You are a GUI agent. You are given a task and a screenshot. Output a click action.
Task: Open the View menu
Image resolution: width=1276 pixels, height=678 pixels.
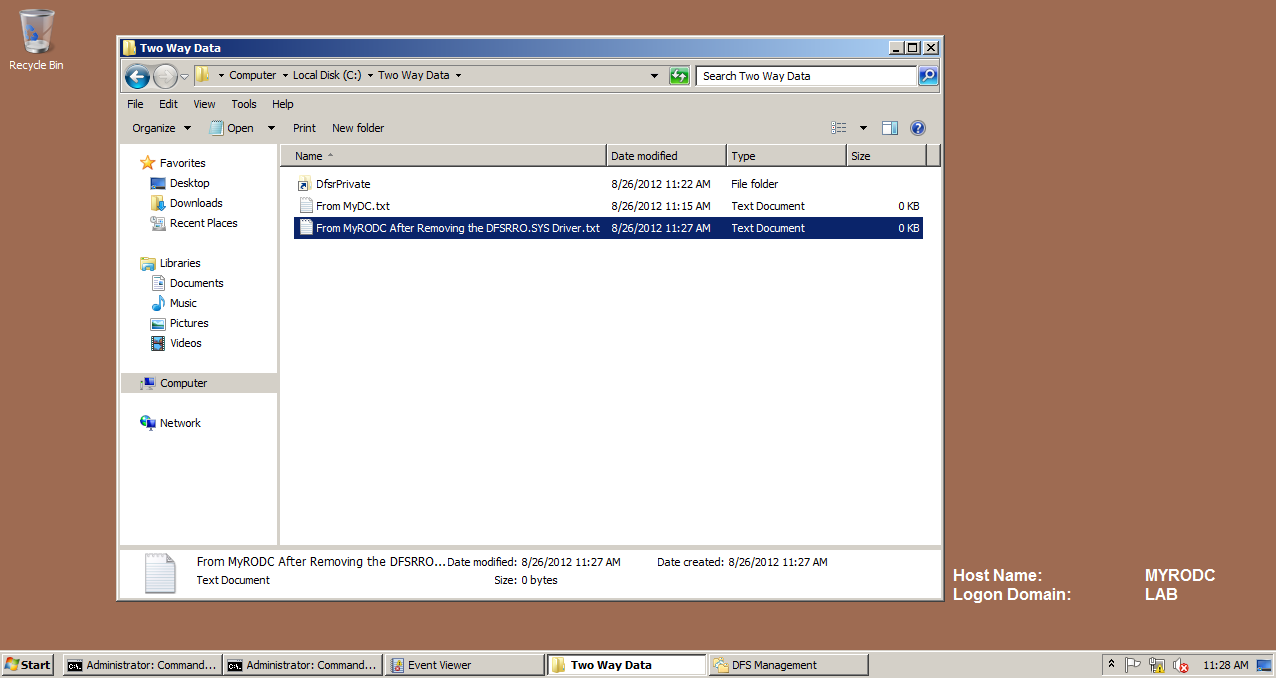coord(205,104)
